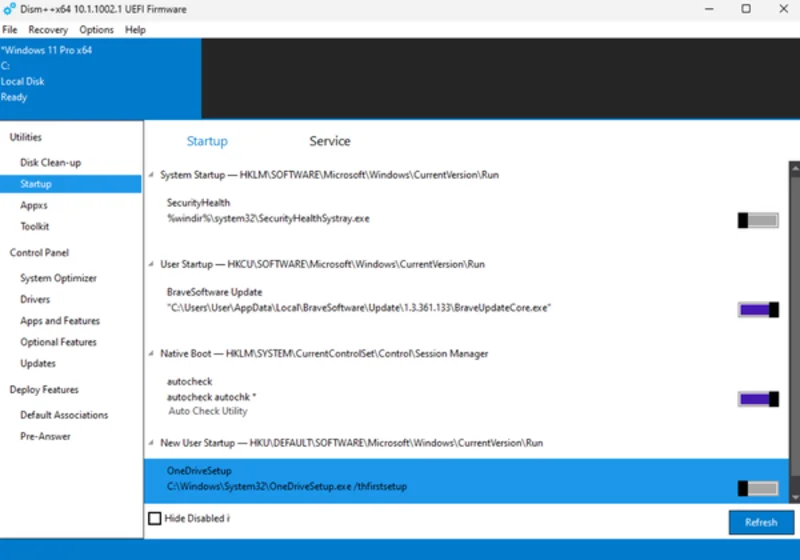Open the Recovery menu
This screenshot has width=800, height=560.
[48, 30]
